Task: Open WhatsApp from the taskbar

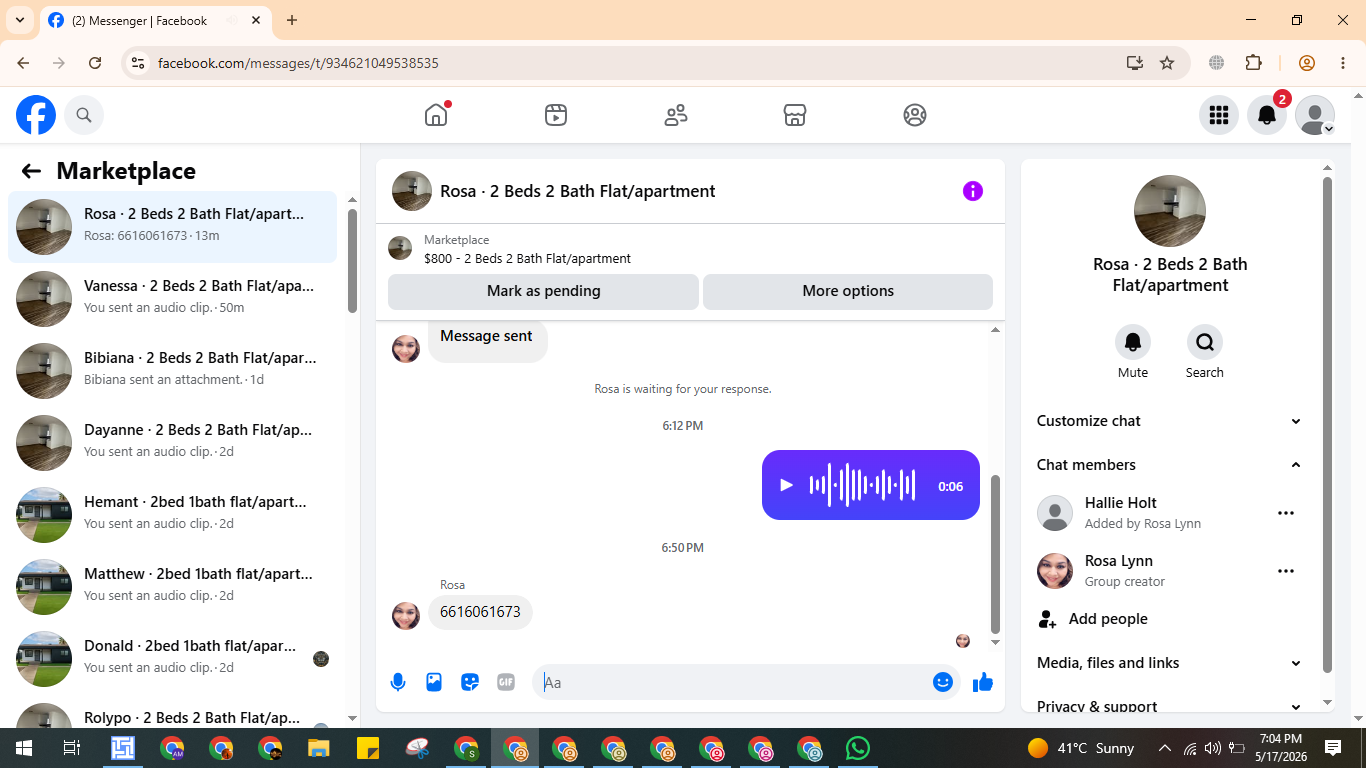Action: (x=858, y=748)
